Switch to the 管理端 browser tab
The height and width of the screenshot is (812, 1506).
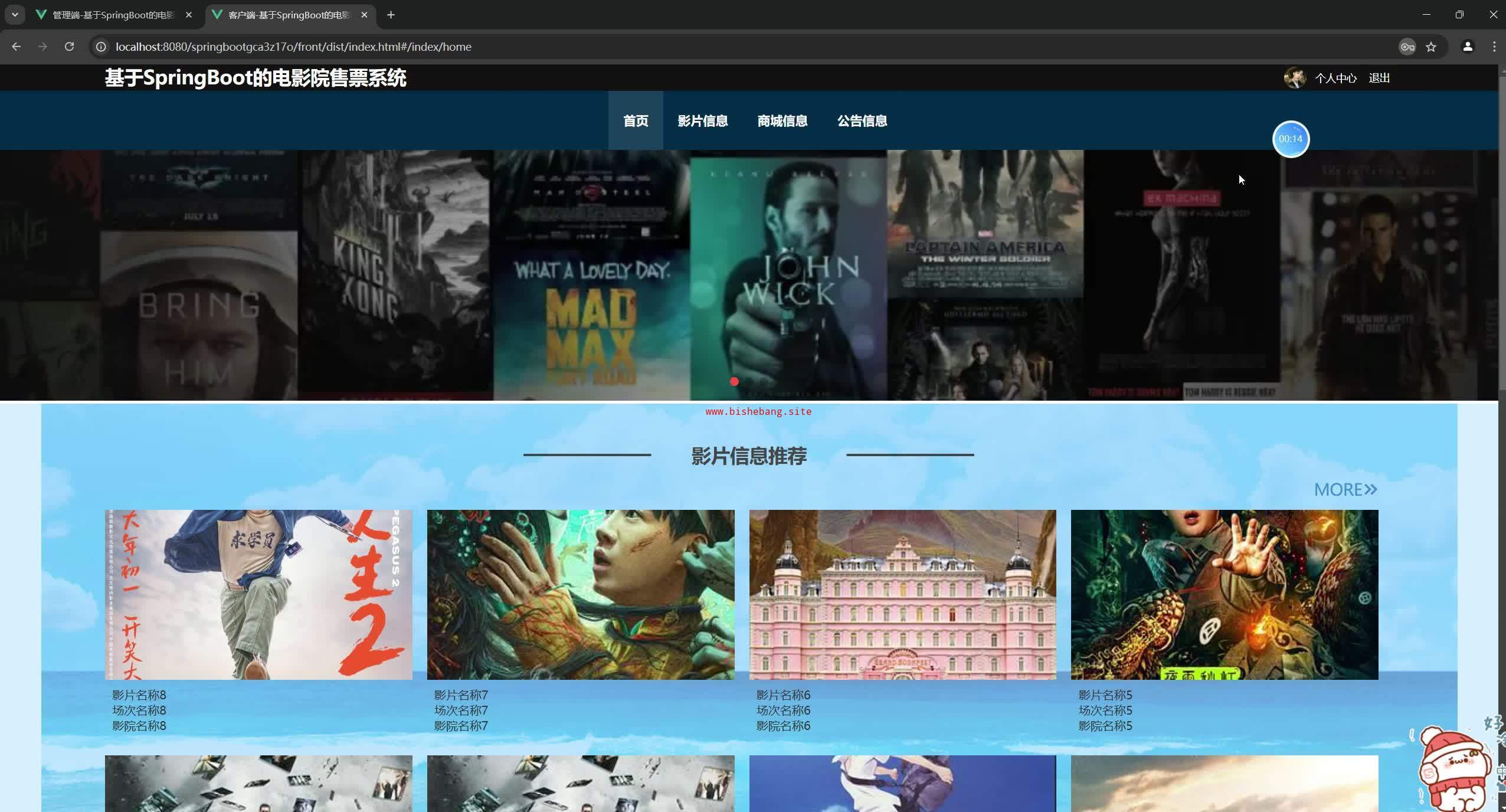pos(113,15)
